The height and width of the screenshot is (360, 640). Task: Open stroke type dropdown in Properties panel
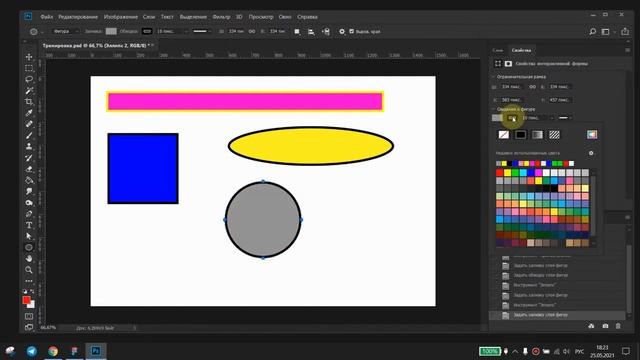click(x=565, y=118)
